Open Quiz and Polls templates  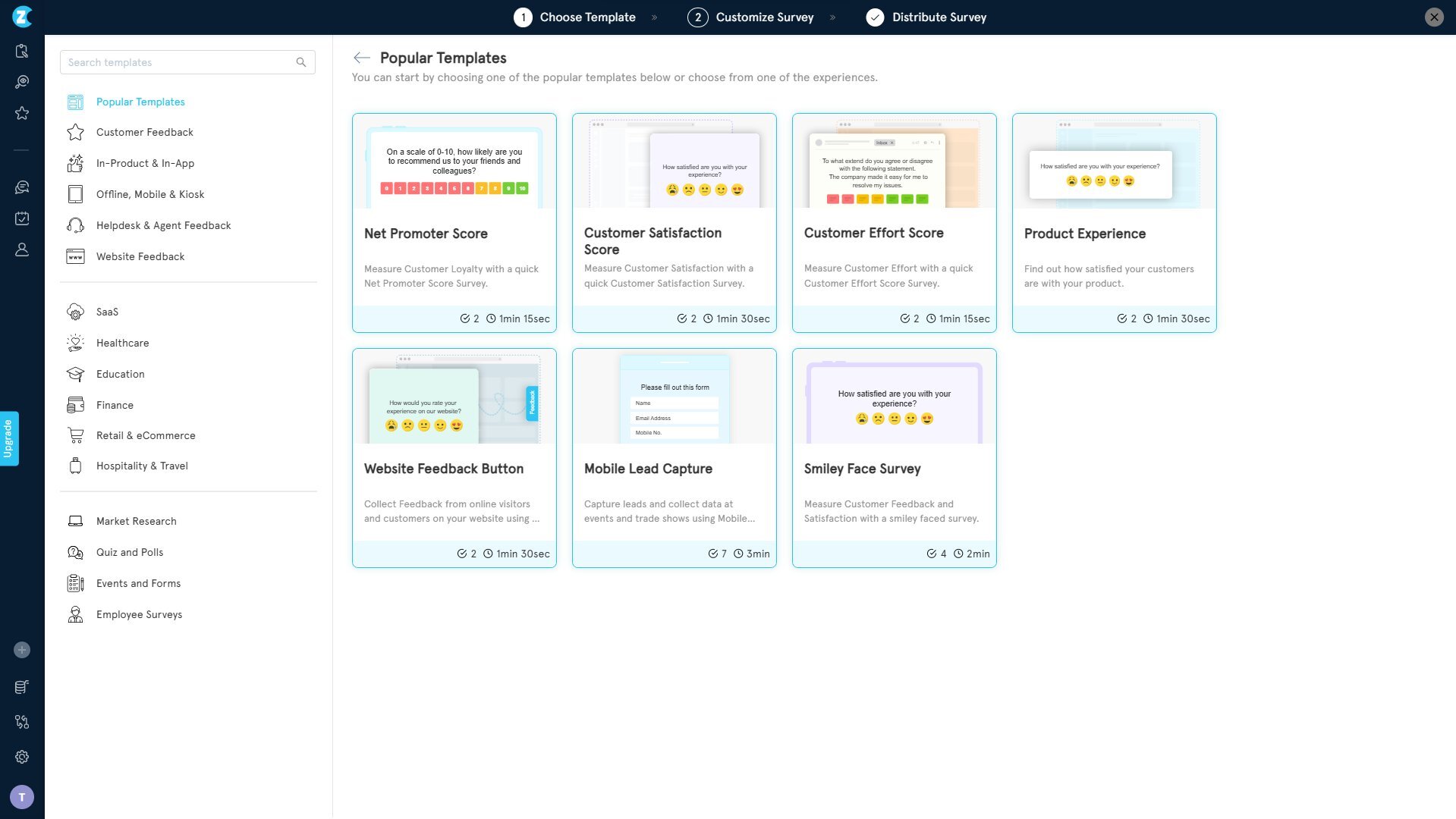coord(130,552)
